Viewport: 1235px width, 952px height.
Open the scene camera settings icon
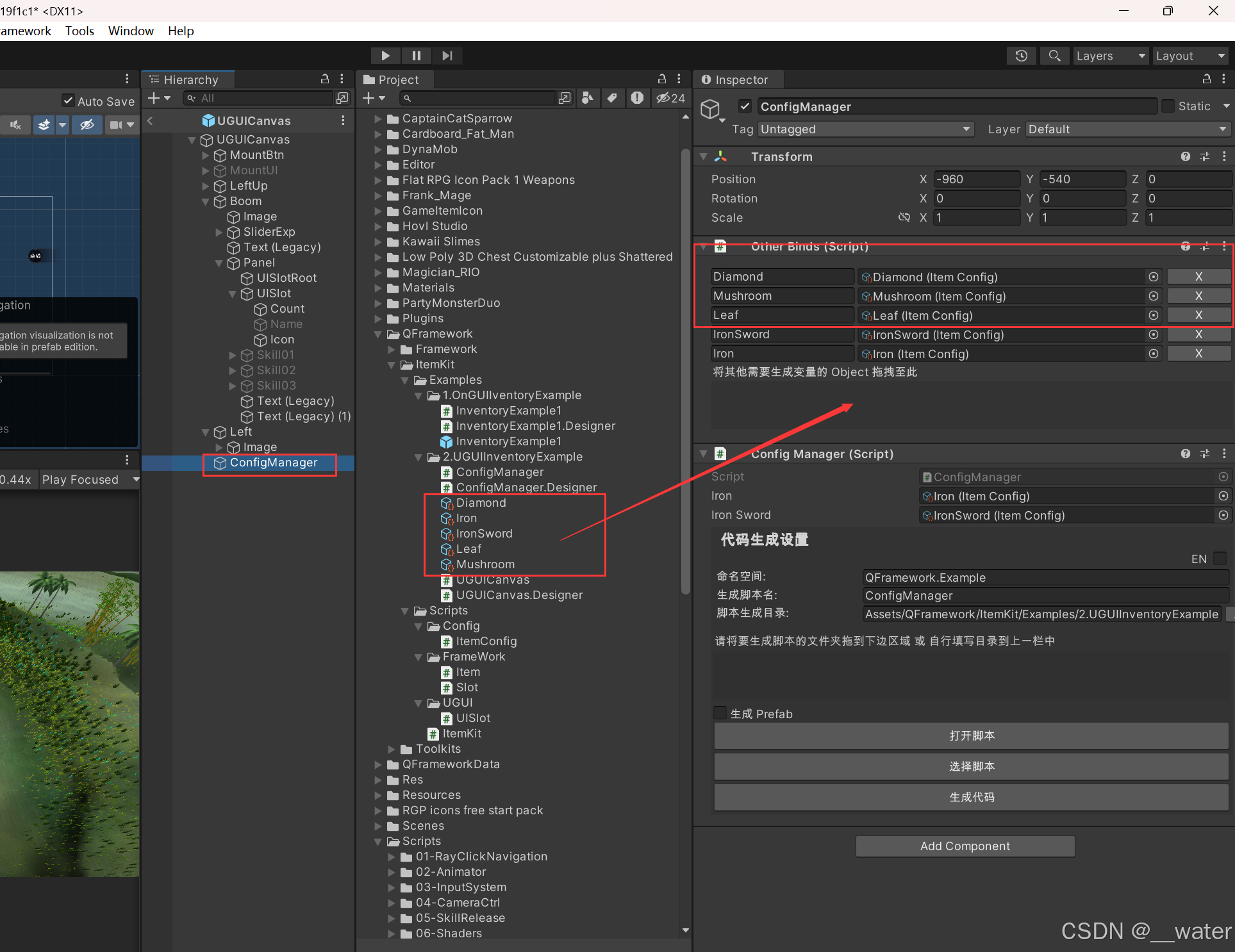point(116,125)
